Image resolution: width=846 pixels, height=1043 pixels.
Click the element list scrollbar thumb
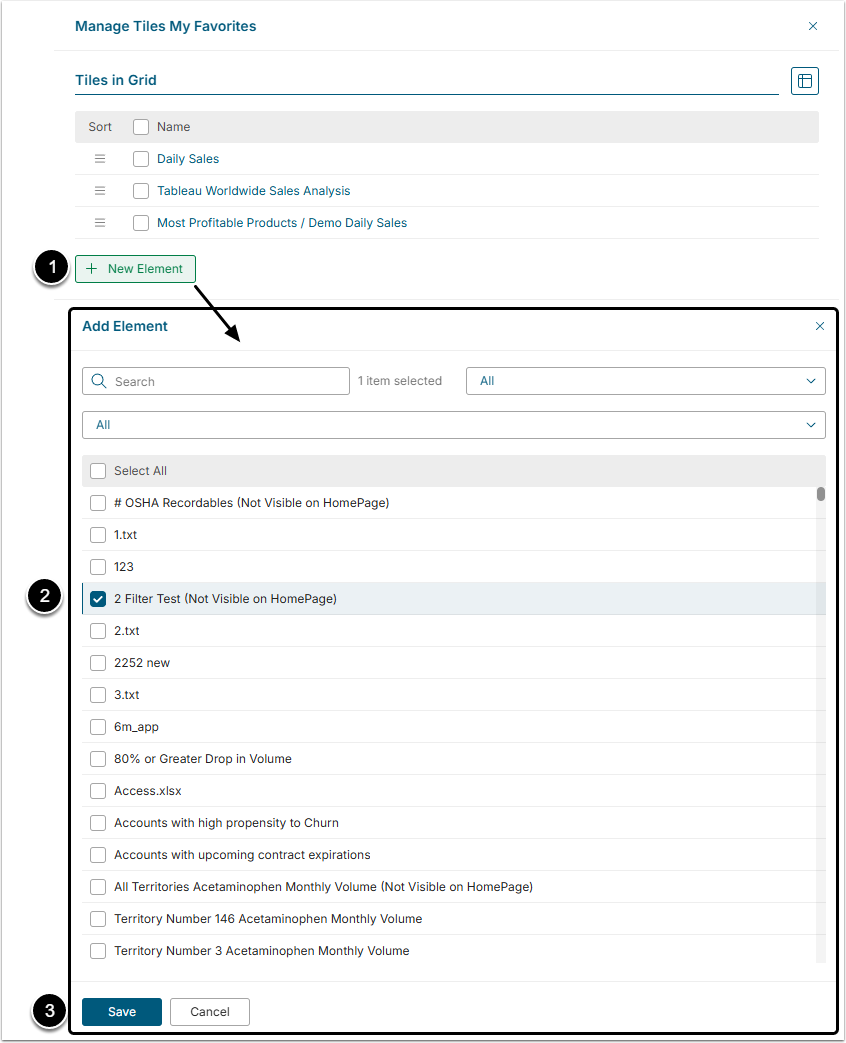(821, 493)
